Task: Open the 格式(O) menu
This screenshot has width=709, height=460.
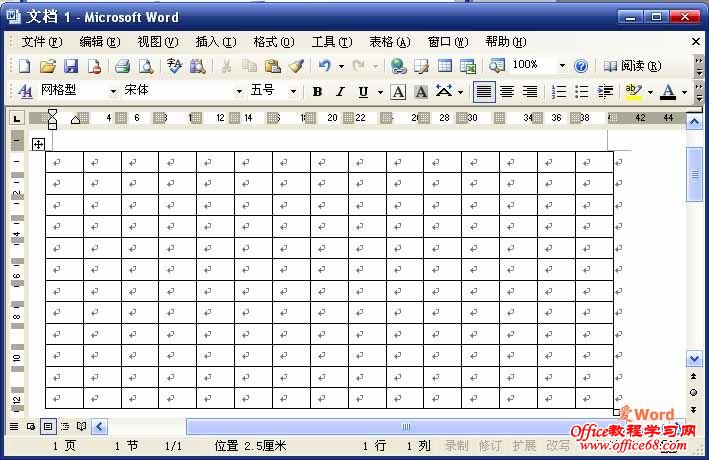Action: point(274,42)
